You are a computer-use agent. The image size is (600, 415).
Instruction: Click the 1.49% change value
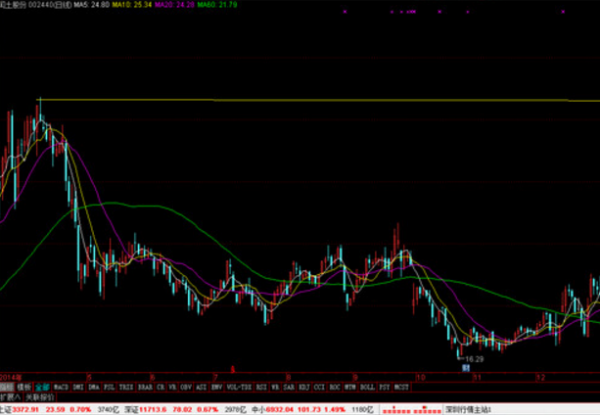335,410
